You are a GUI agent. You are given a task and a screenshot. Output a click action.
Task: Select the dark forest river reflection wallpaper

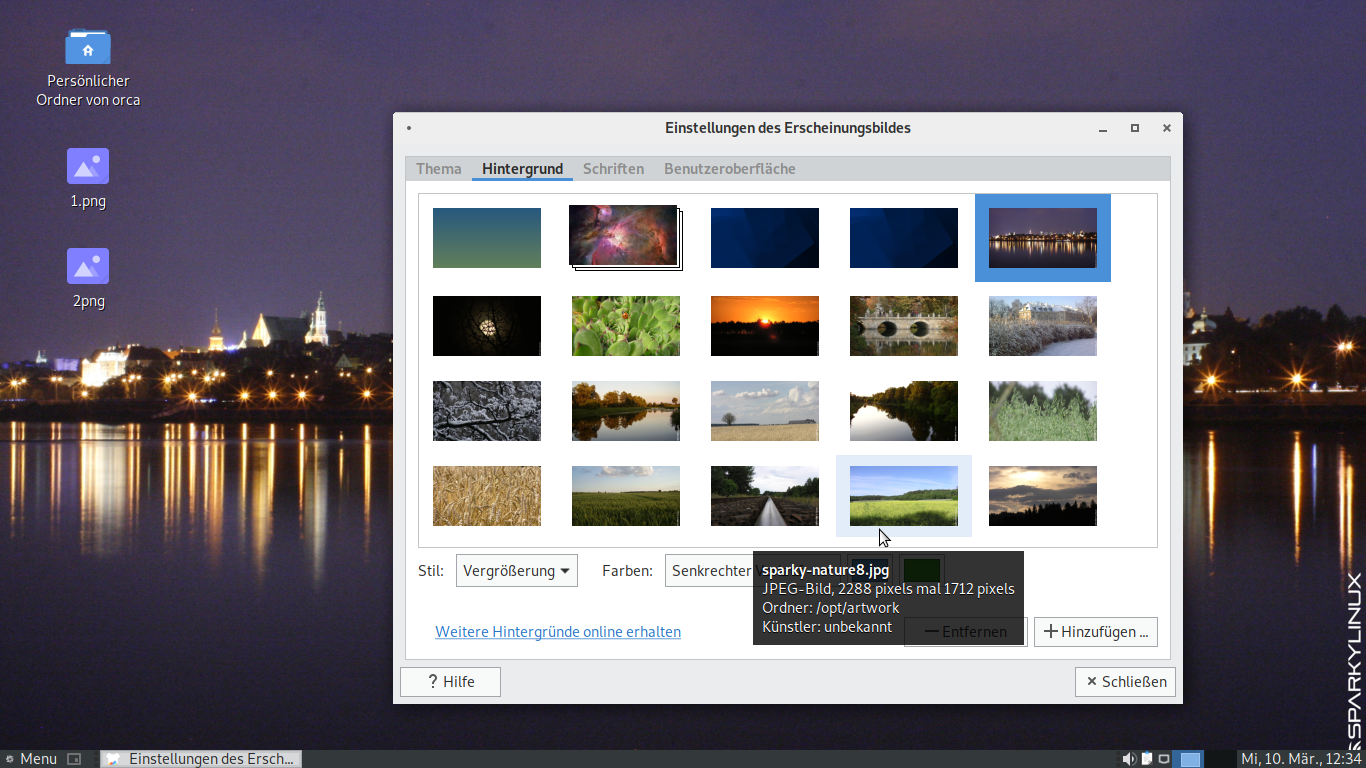point(904,411)
